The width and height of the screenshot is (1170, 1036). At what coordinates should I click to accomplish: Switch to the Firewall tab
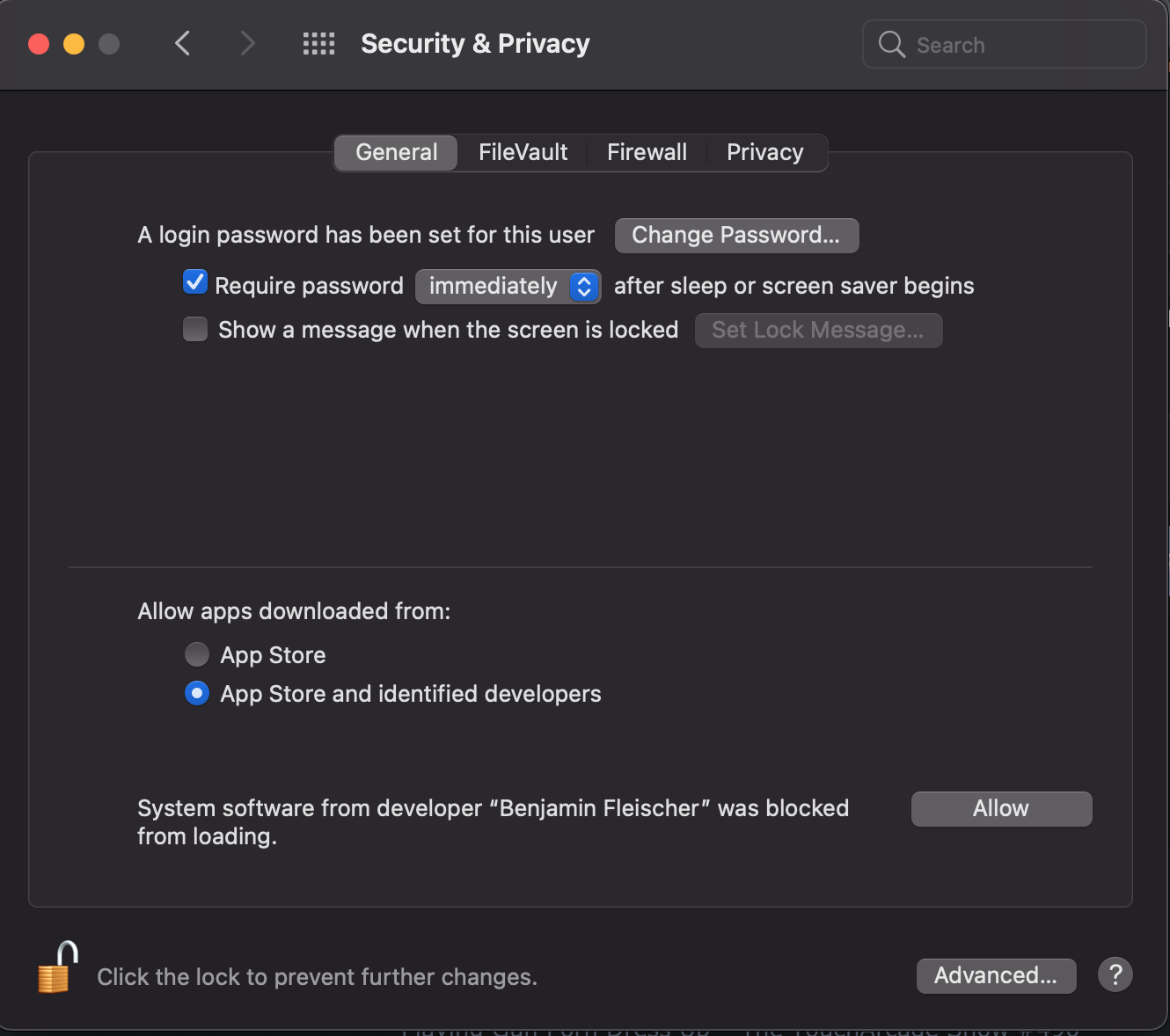pyautogui.click(x=647, y=153)
